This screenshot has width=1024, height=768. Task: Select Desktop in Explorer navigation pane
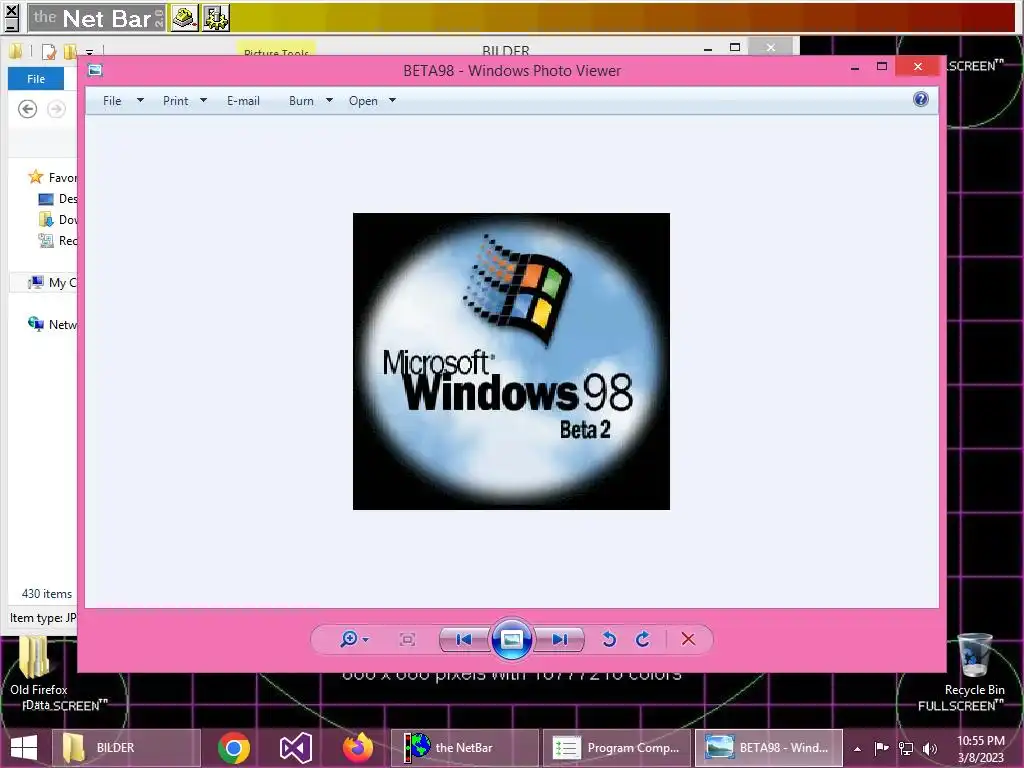pos(57,199)
